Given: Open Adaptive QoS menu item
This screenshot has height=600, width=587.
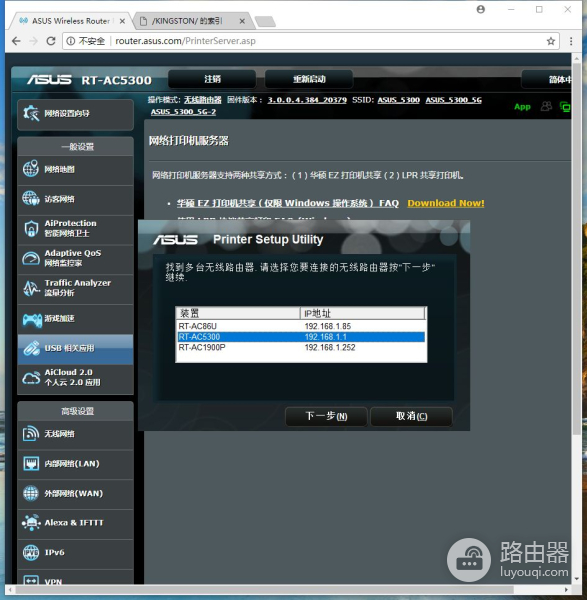Looking at the screenshot, I should (75, 258).
